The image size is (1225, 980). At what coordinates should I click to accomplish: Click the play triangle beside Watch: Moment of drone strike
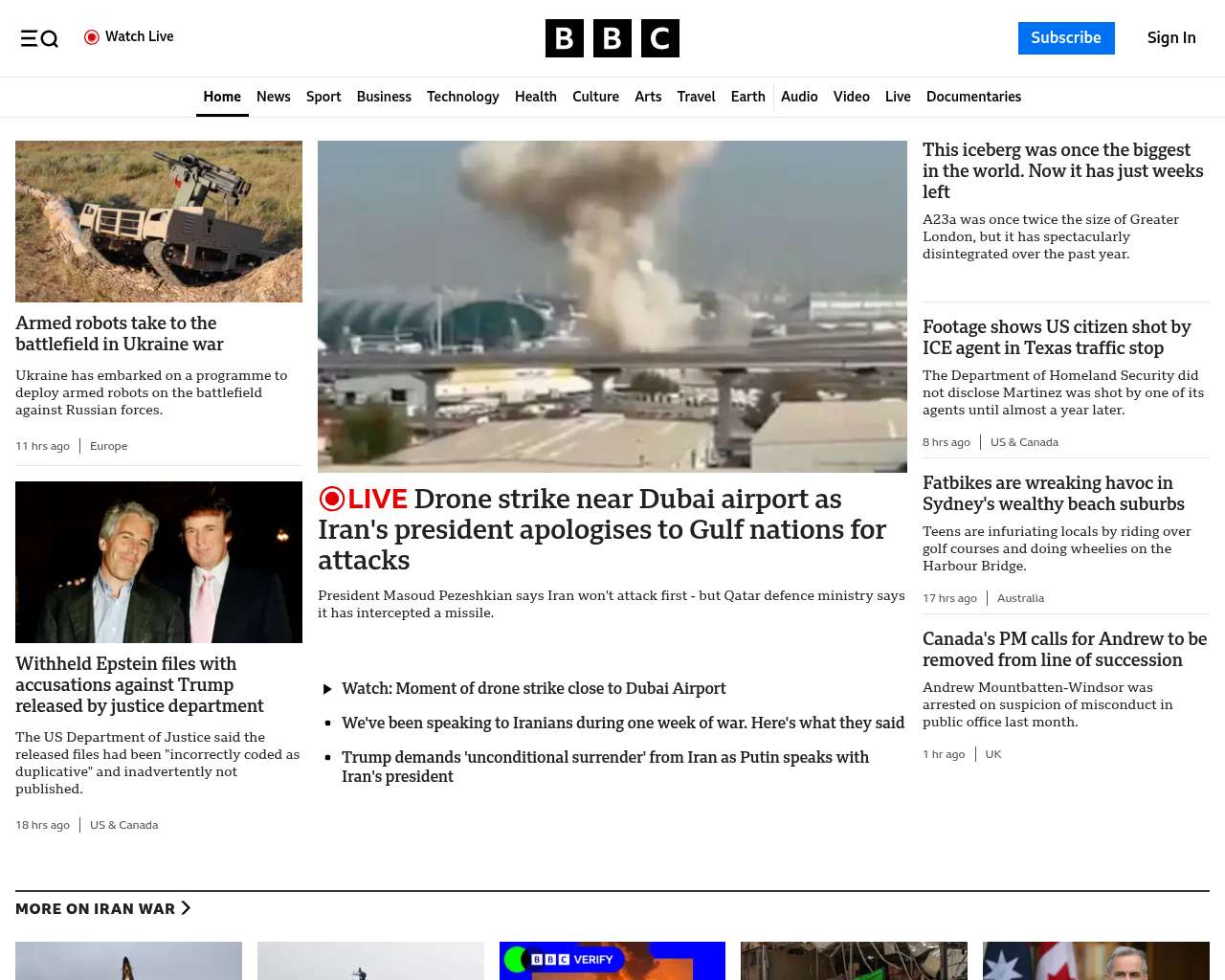pos(327,689)
